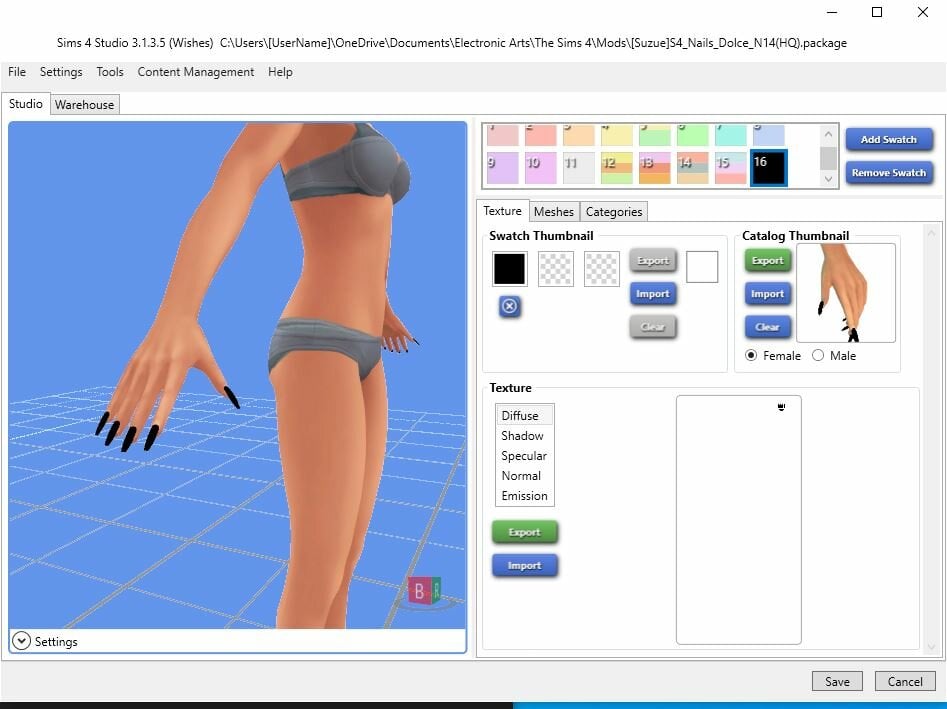This screenshot has width=947, height=709.
Task: Open the File menu
Action: coord(17,72)
